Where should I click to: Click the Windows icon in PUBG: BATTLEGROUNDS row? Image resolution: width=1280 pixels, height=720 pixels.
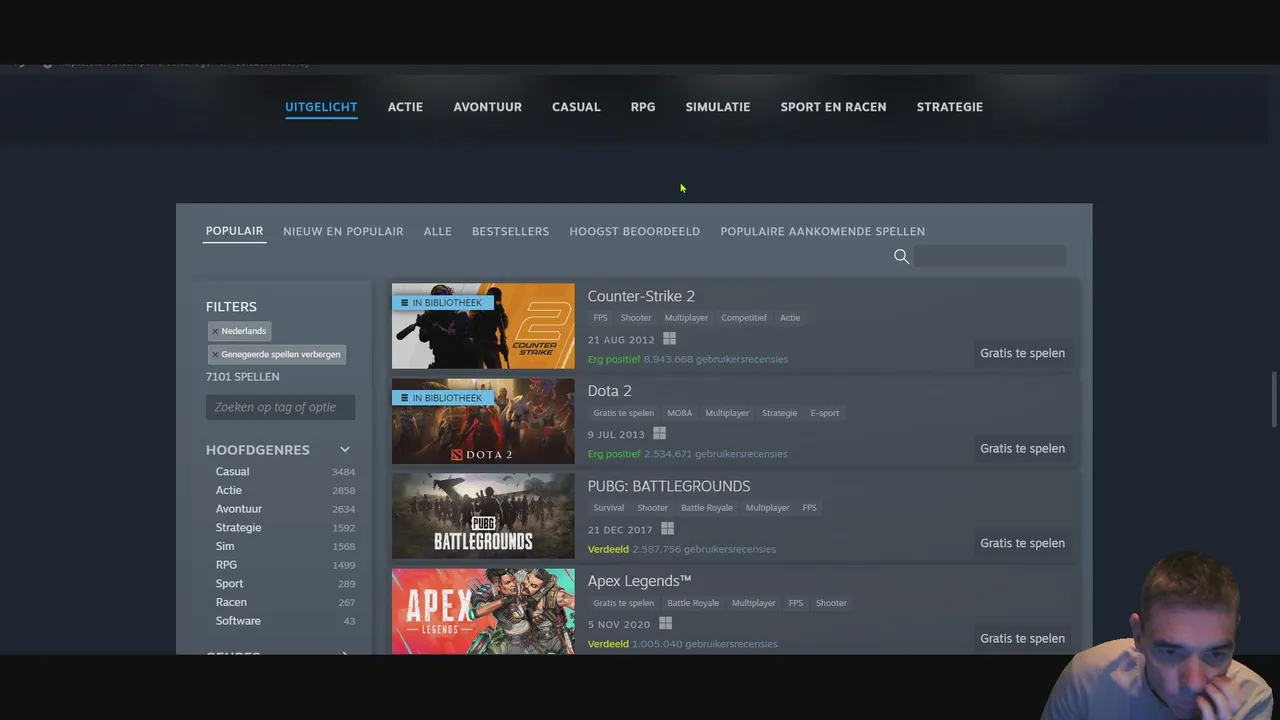point(667,529)
